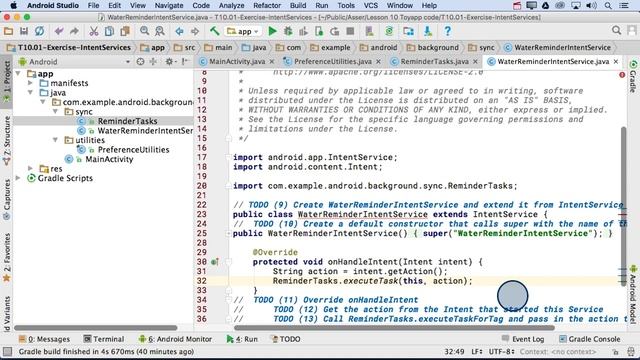
Task: Expand the Gradle Scripts node
Action: pyautogui.click(x=18, y=178)
